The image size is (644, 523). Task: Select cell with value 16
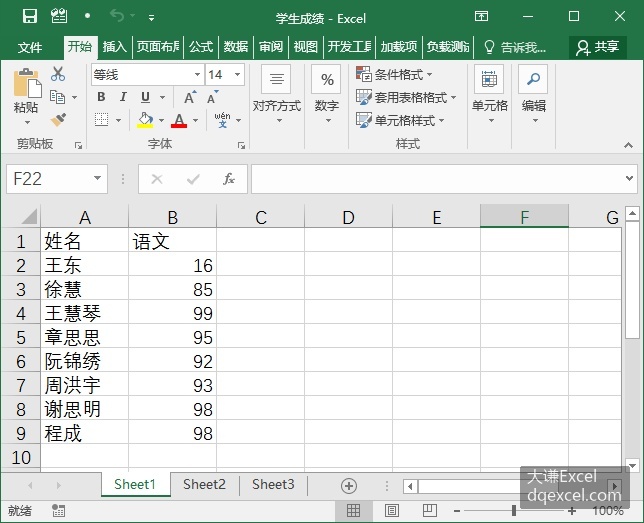[x=172, y=265]
